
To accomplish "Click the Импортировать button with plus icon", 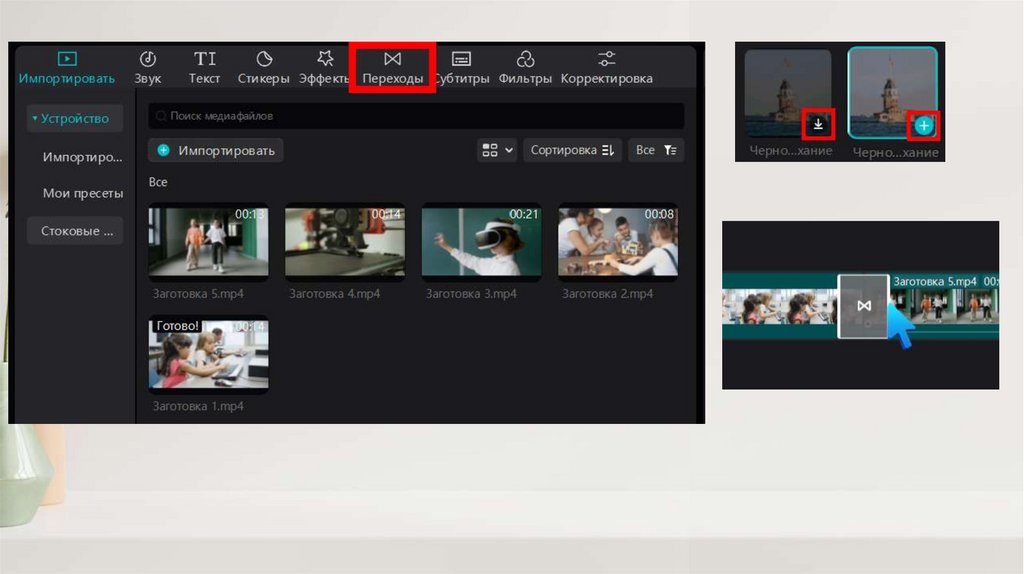I will point(216,150).
